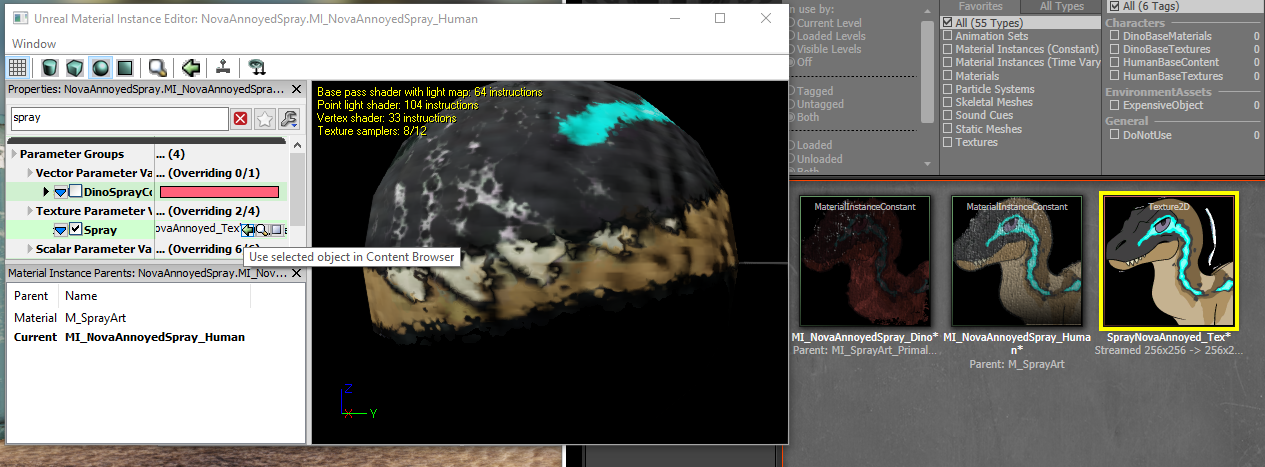The height and width of the screenshot is (467, 1265).
Task: Expand the DinoSprayColor parameter arrow
Action: [46, 191]
